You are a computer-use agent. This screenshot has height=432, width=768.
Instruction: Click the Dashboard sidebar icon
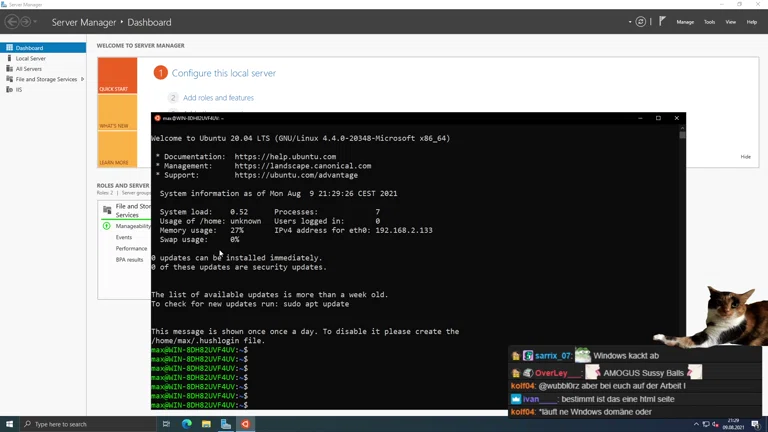[9, 48]
